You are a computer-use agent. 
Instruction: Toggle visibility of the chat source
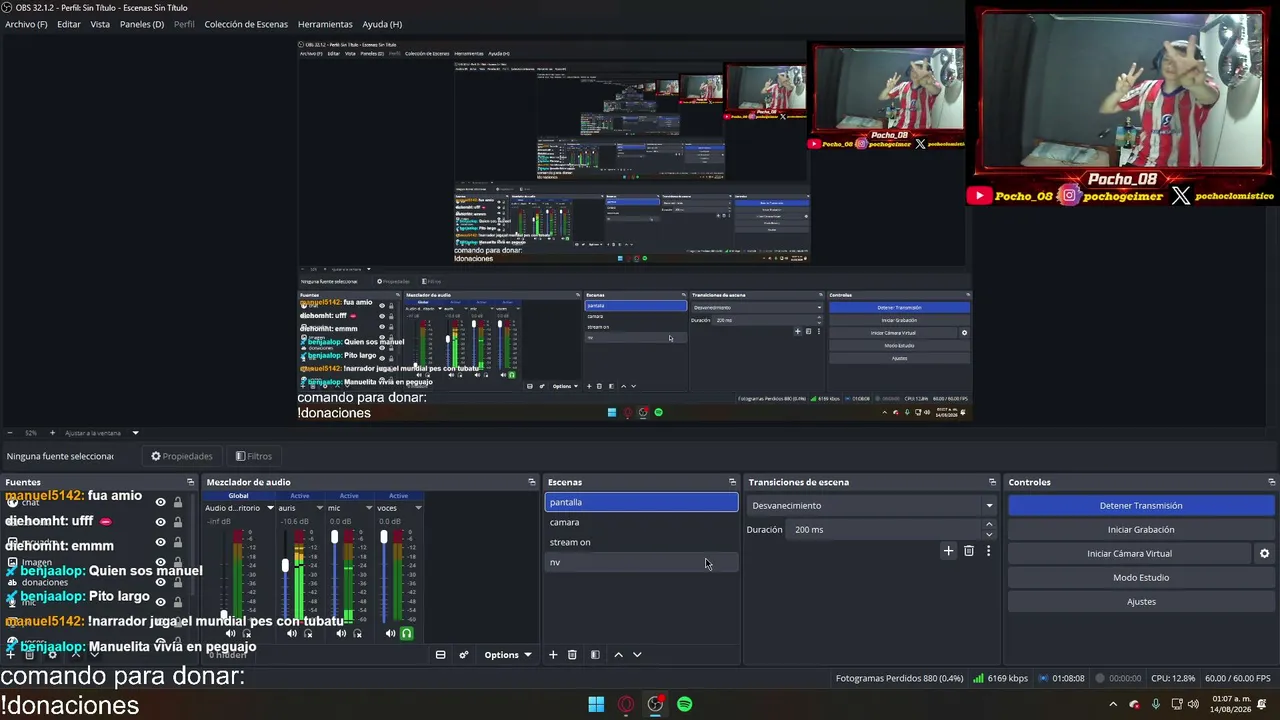click(x=160, y=502)
